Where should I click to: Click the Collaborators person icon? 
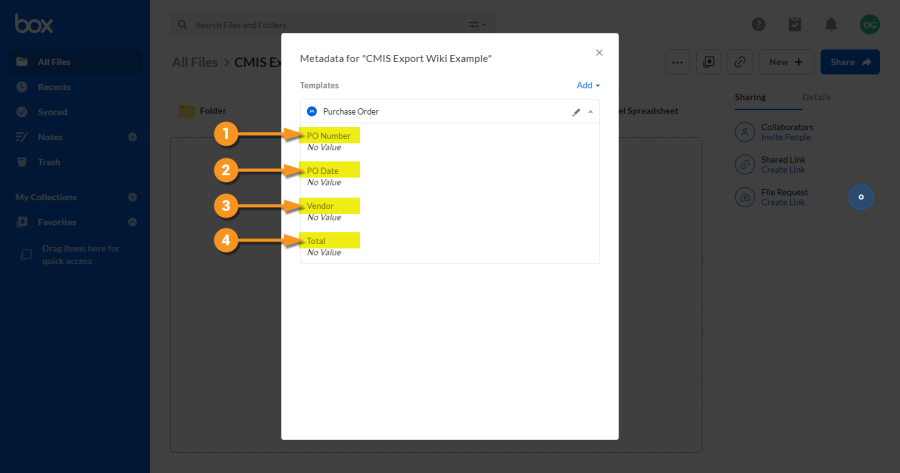[744, 132]
